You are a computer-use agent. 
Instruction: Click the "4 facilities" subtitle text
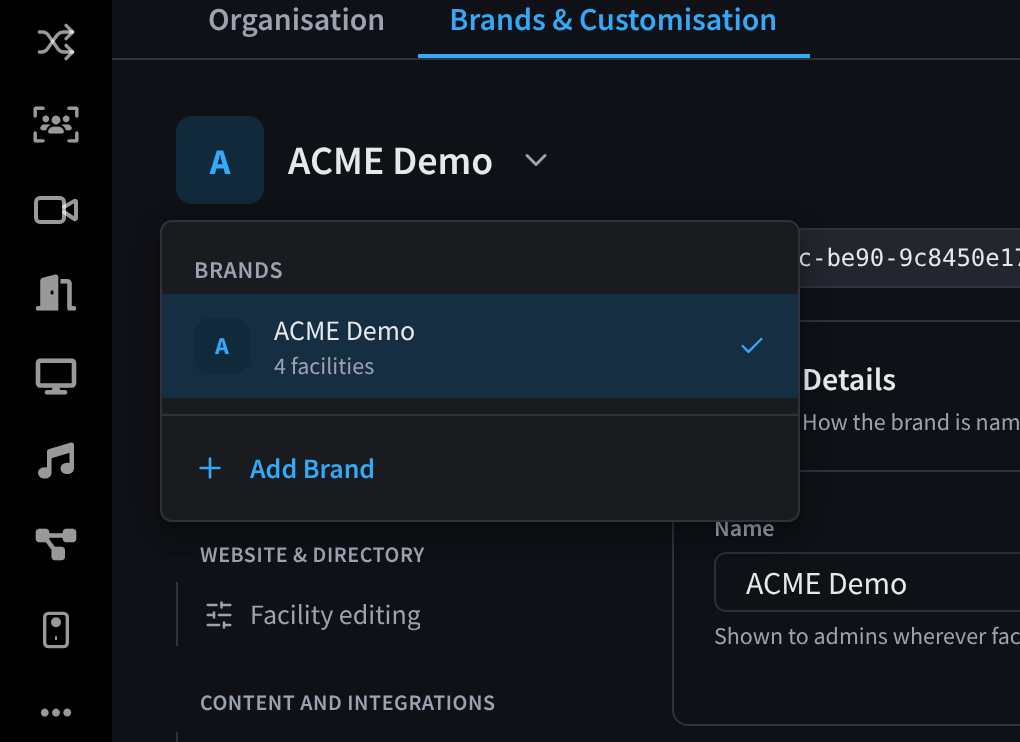tap(324, 367)
